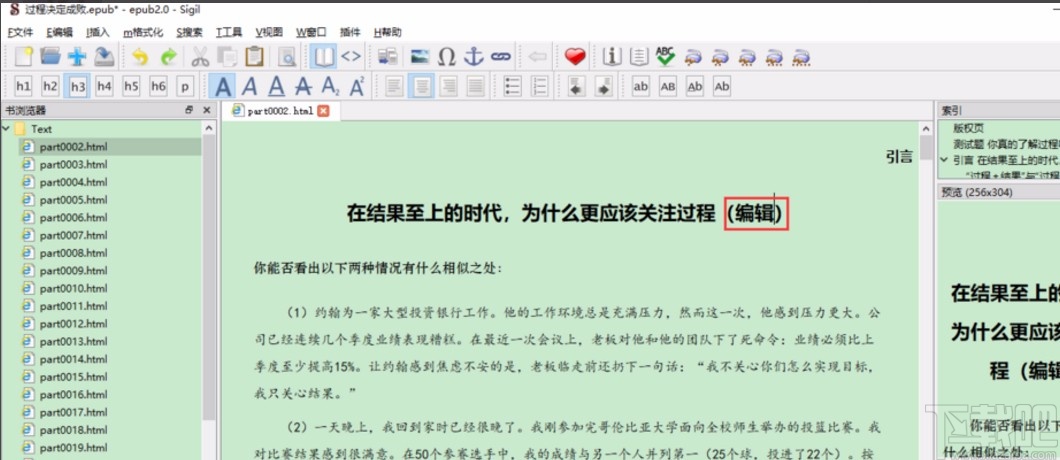Collapse the Text folder in book browser
1060x460 pixels.
(x=6, y=129)
